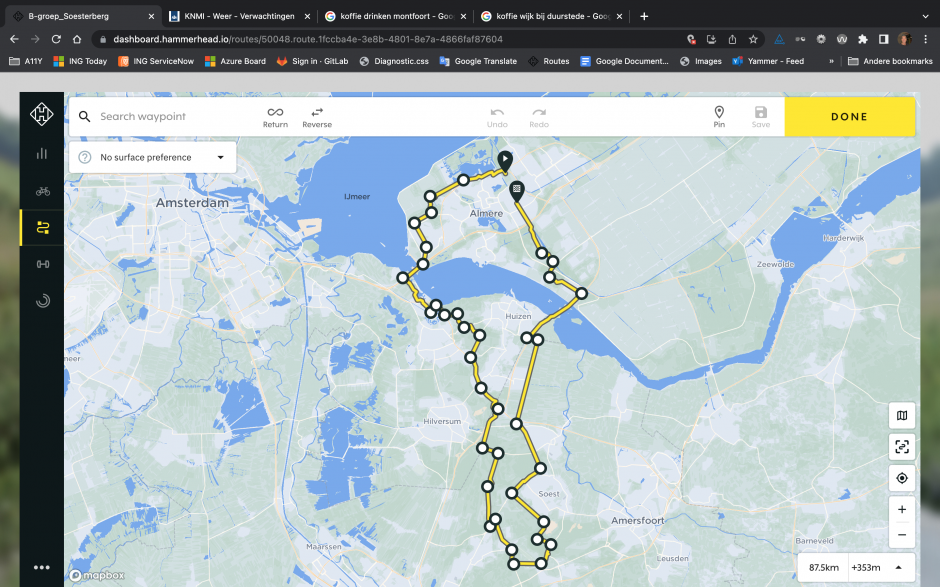Screen dimensions: 940x587
Task: Go forward in browser history
Action: coord(35,39)
